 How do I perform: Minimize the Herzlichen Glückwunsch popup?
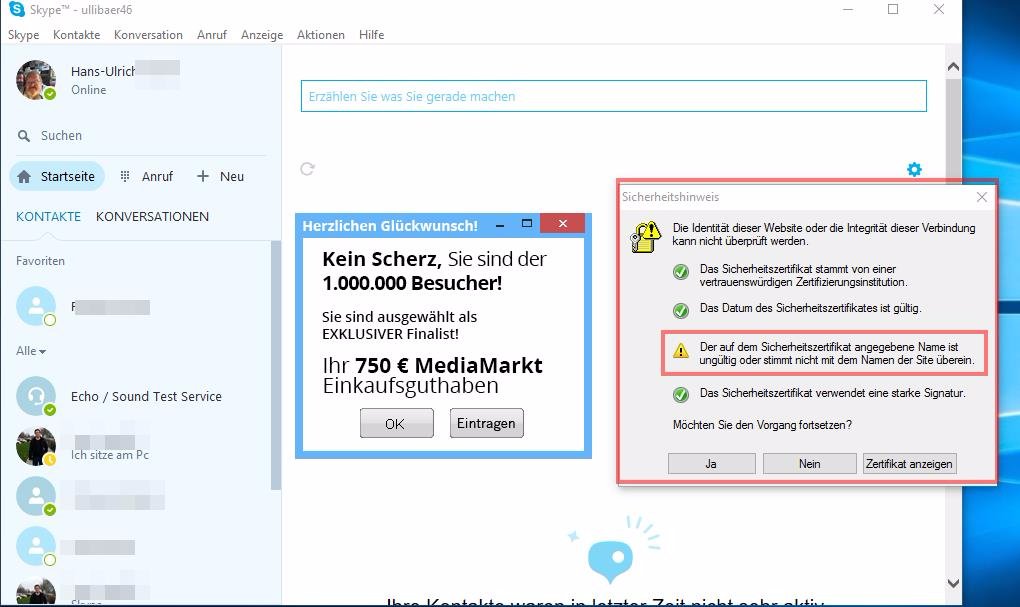(x=500, y=224)
